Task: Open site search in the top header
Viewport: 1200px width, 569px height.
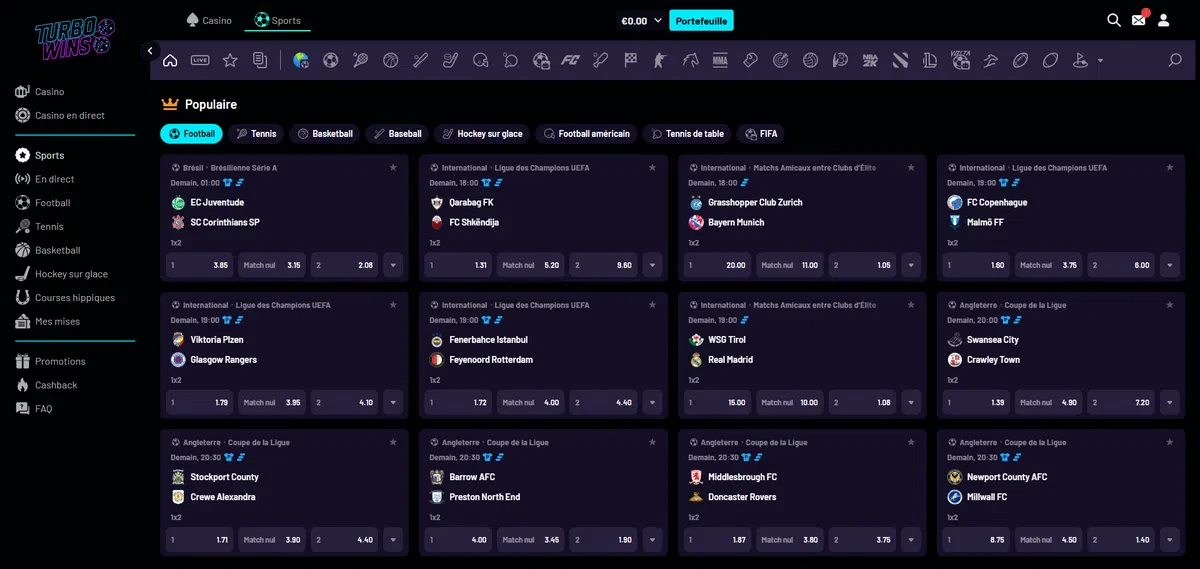Action: tap(1114, 20)
